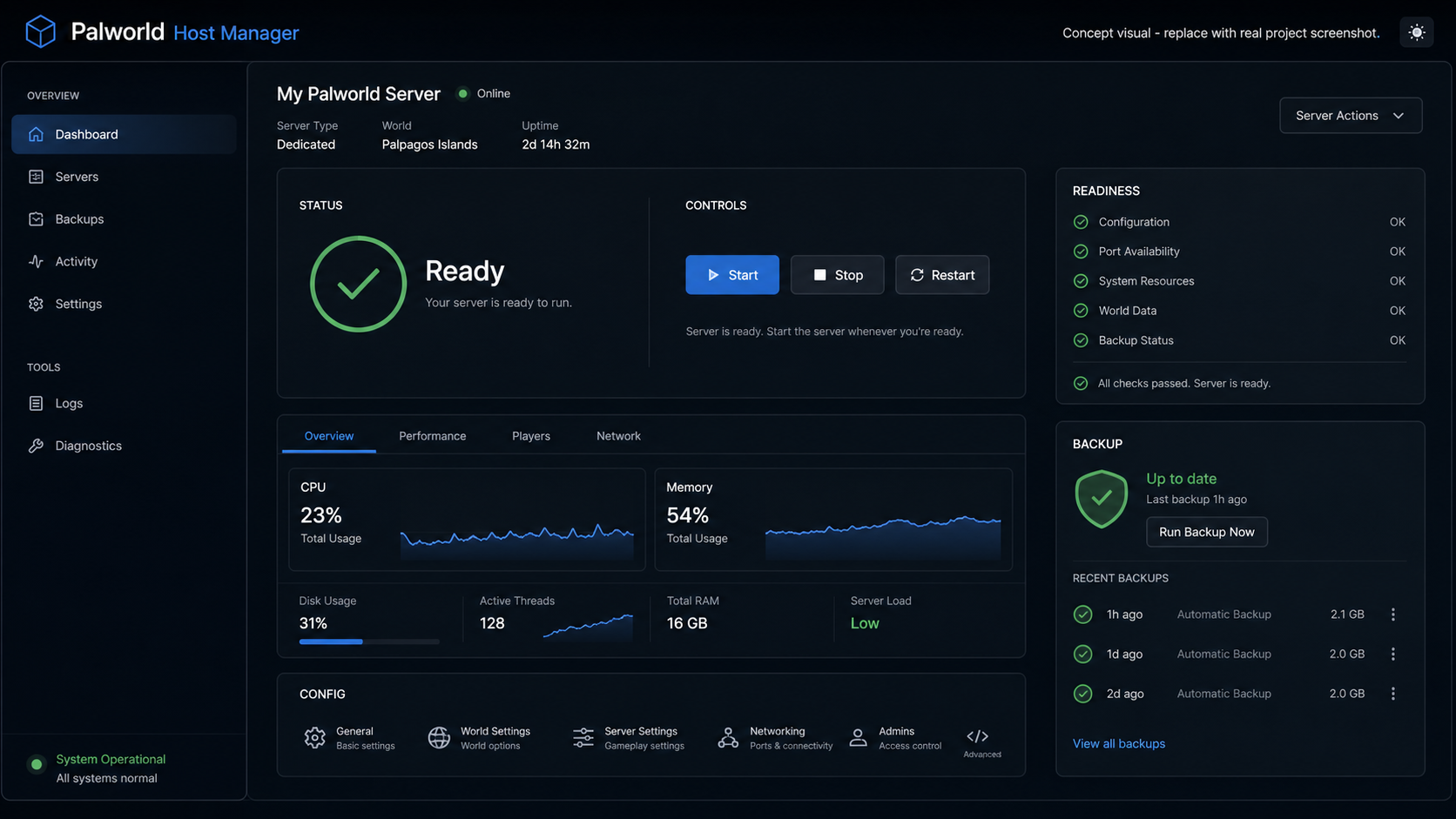
Task: Open options menu for 1h ago backup
Action: coord(1393,614)
